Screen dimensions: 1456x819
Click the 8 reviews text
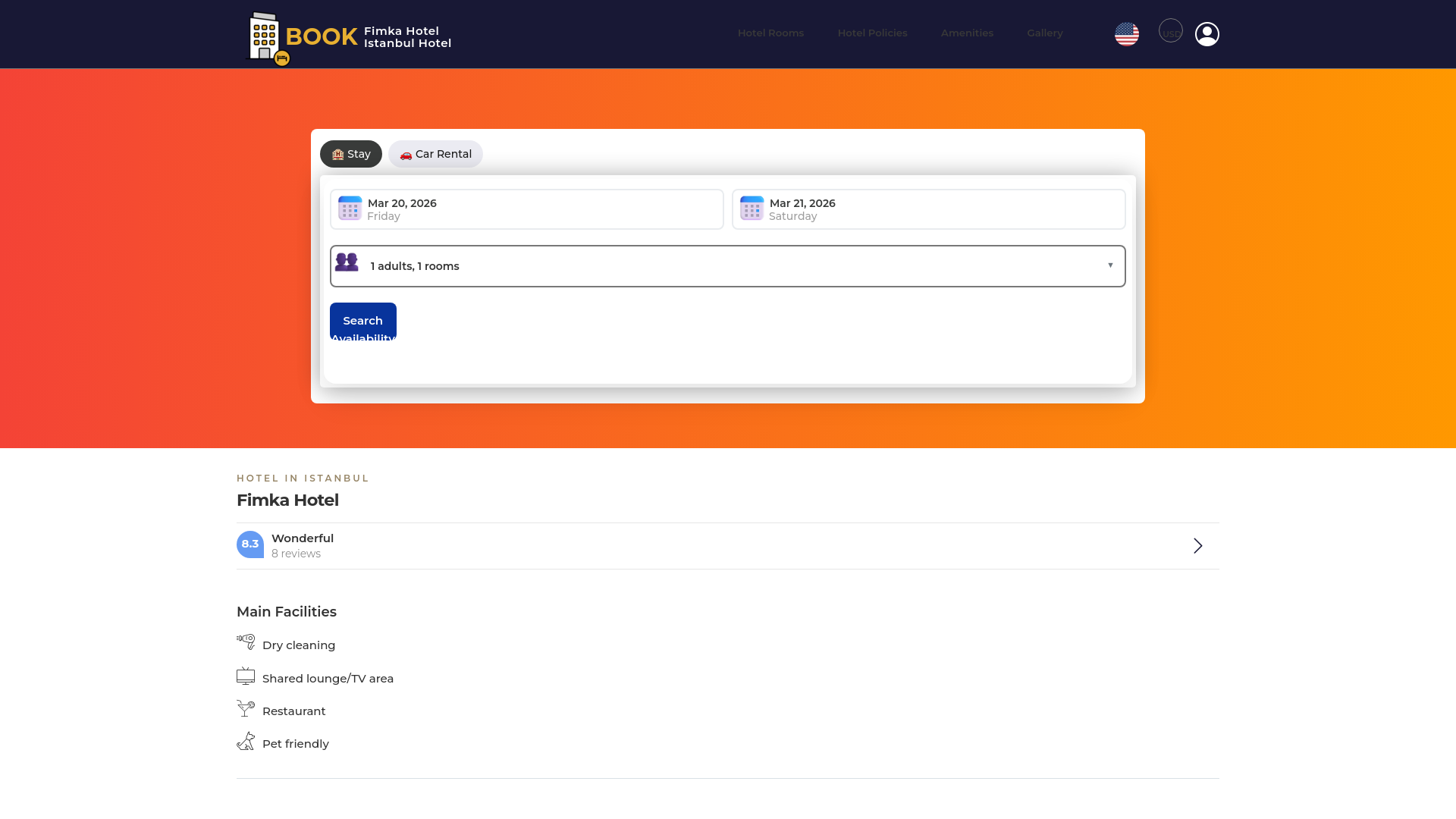(x=296, y=554)
